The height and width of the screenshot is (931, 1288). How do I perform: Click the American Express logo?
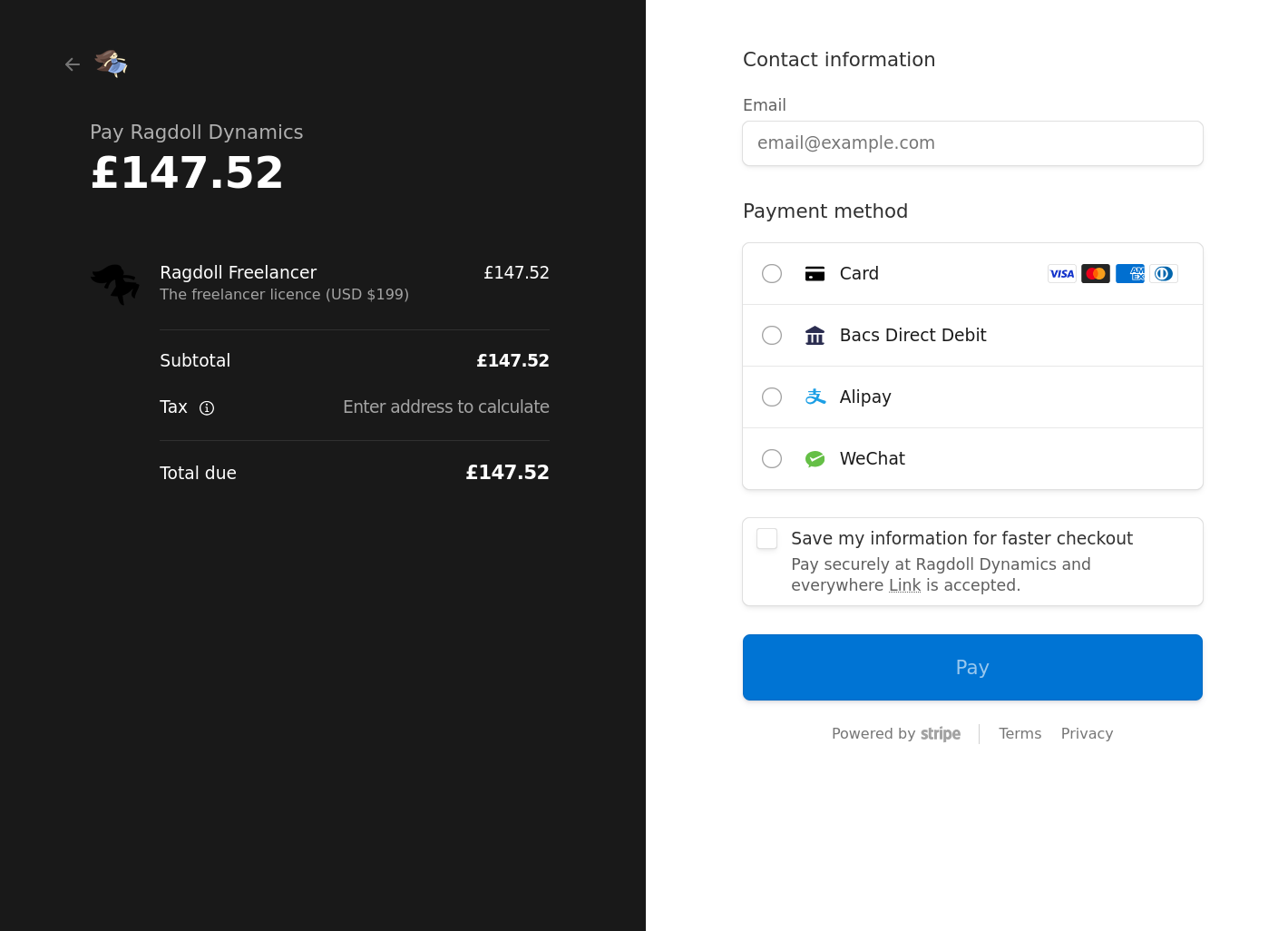point(1130,274)
